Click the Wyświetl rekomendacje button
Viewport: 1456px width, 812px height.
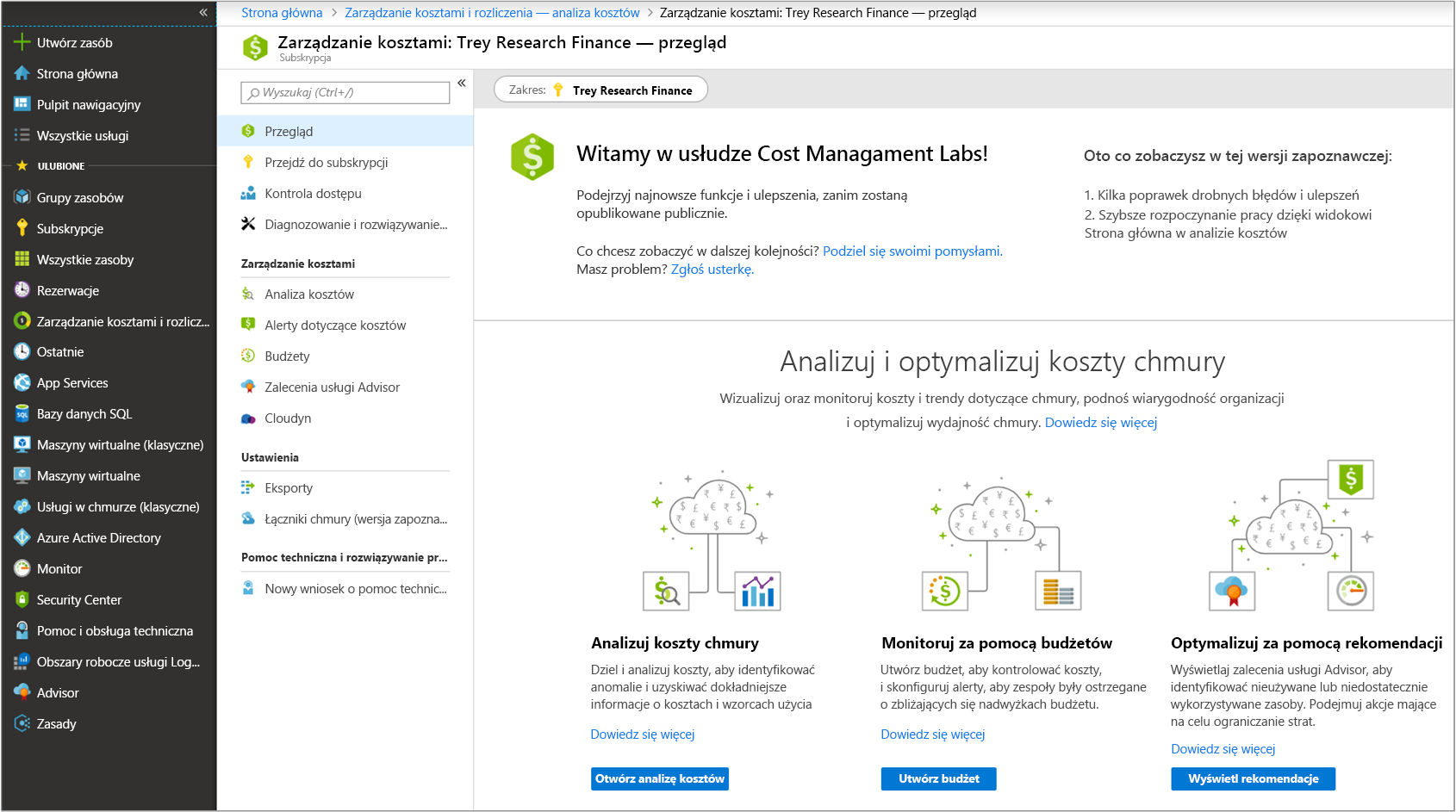point(1253,778)
